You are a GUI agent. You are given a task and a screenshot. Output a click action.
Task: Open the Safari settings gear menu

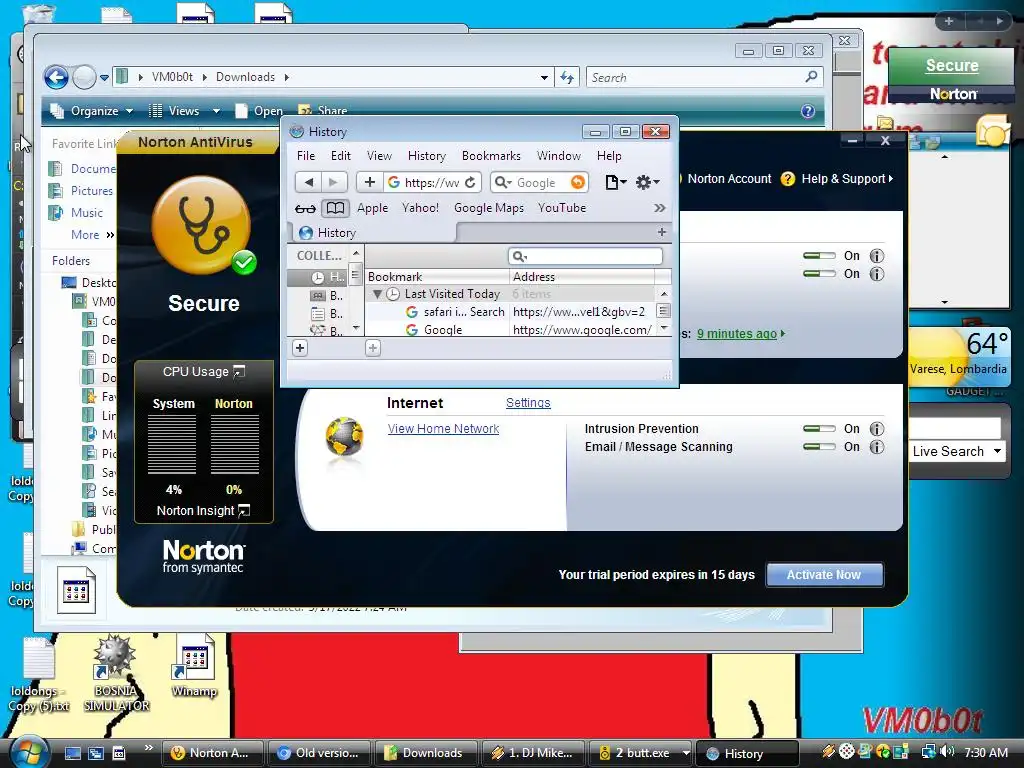pos(647,182)
